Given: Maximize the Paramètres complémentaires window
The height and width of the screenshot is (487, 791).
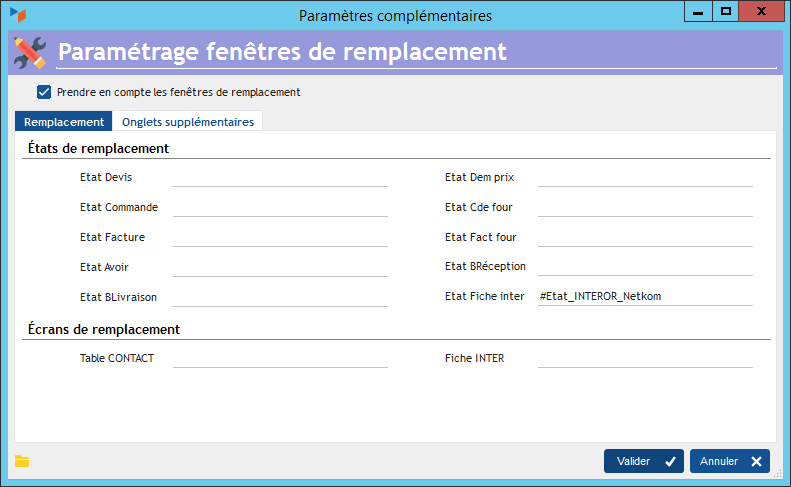Looking at the screenshot, I should click(x=726, y=11).
